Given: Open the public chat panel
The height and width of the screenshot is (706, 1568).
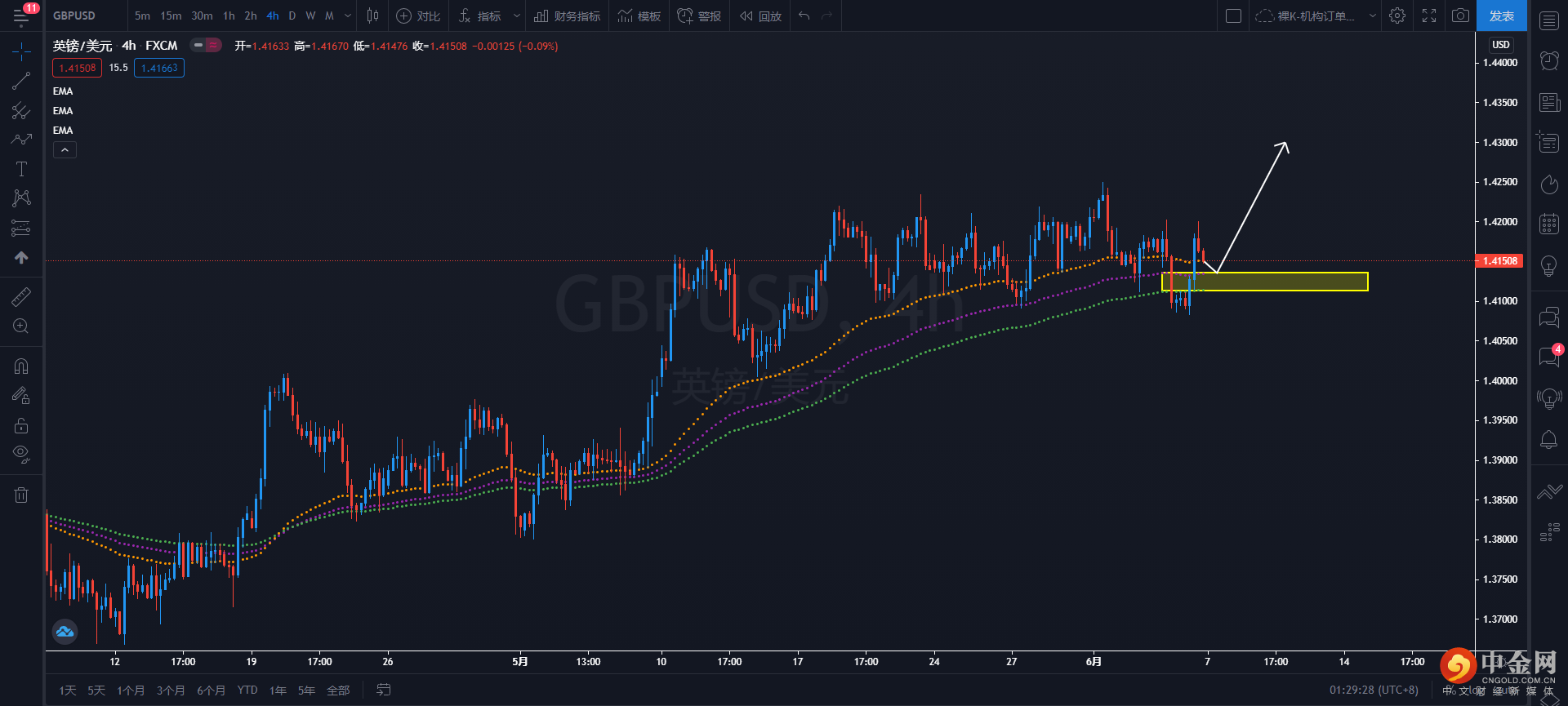Looking at the screenshot, I should pyautogui.click(x=1549, y=317).
